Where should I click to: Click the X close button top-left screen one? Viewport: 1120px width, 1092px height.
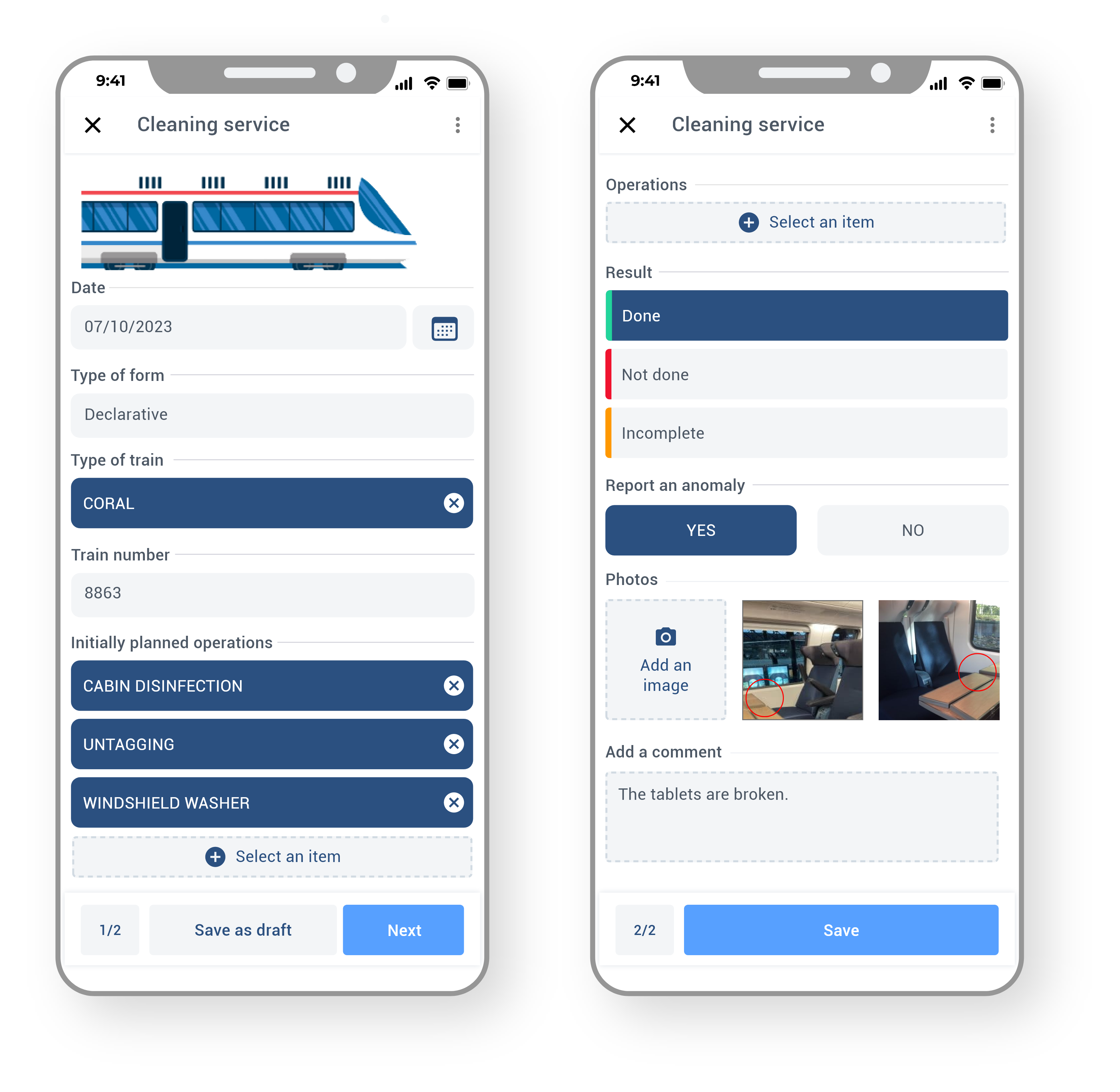click(93, 125)
